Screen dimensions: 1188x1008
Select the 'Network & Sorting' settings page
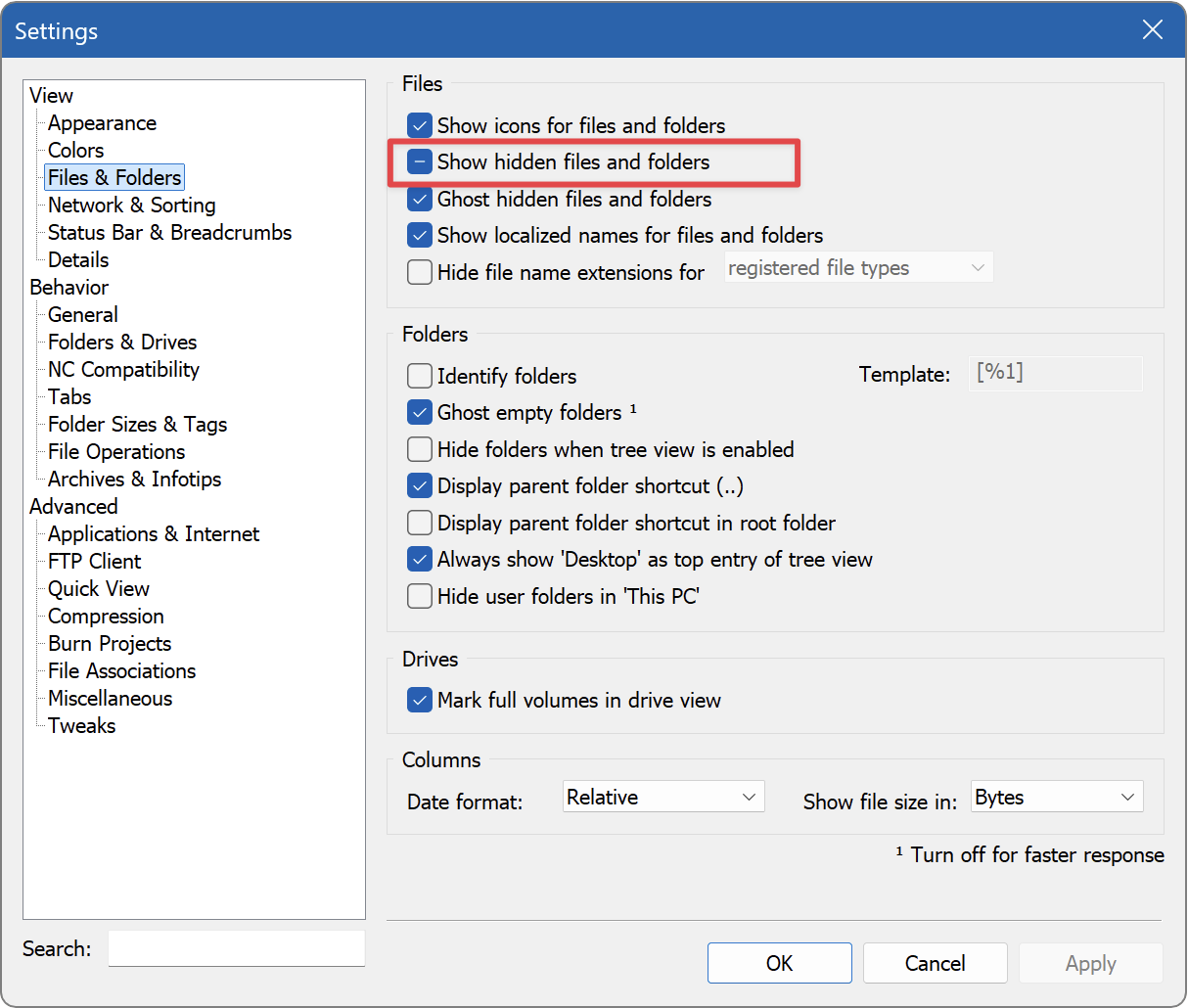[x=131, y=205]
